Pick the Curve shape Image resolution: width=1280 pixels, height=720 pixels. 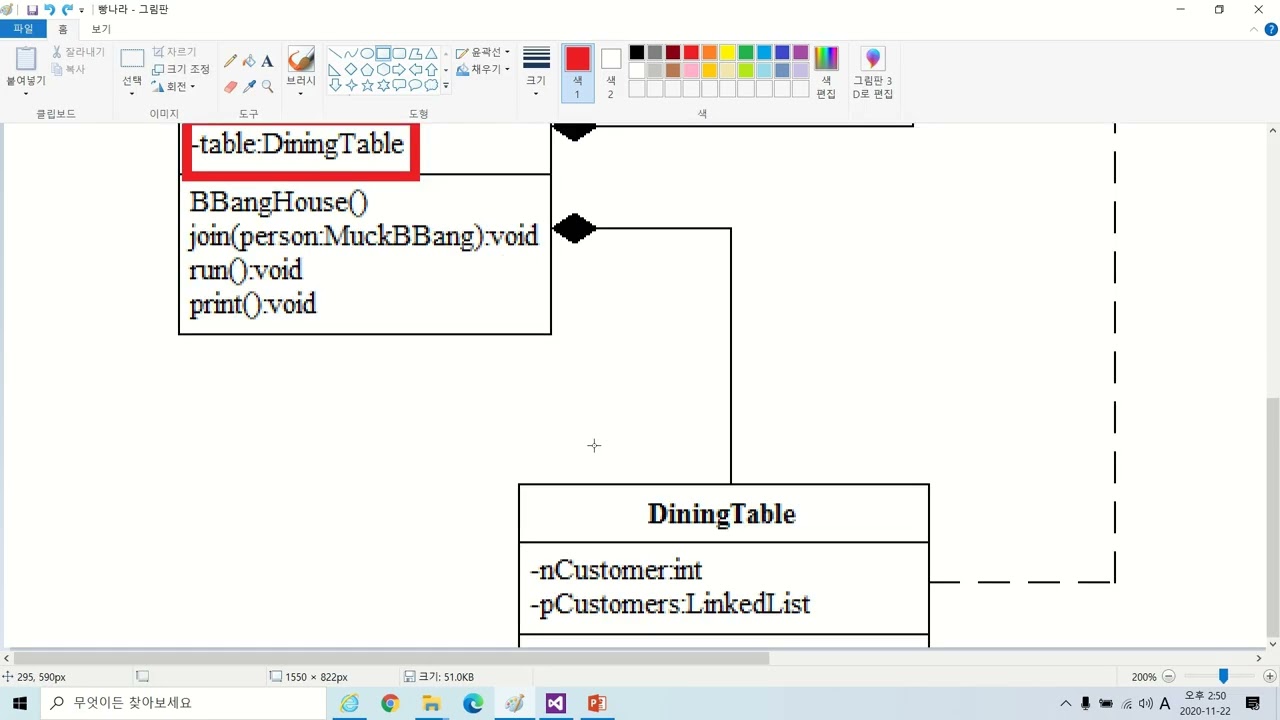click(x=351, y=54)
